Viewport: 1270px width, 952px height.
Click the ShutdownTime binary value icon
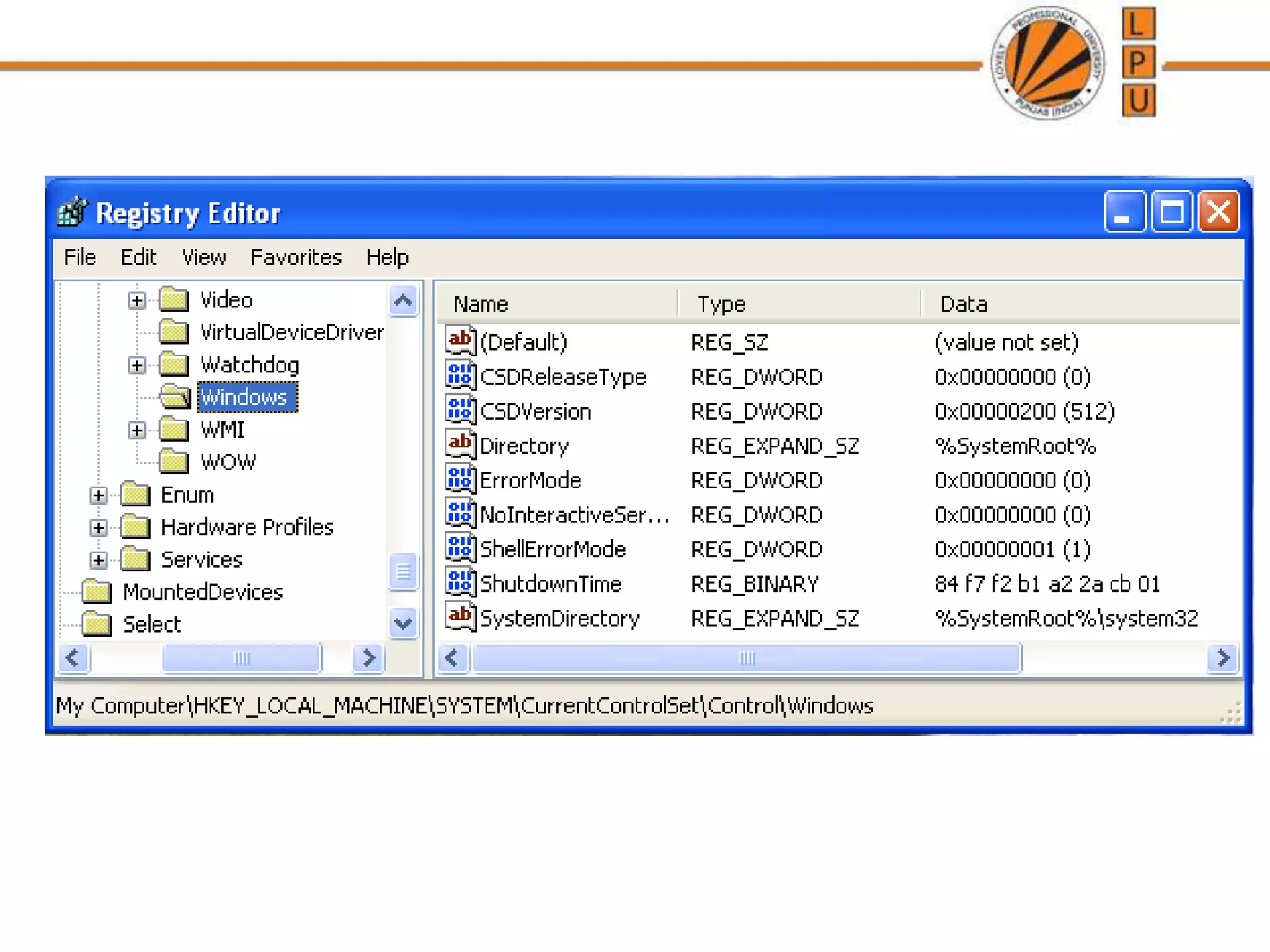pos(460,583)
